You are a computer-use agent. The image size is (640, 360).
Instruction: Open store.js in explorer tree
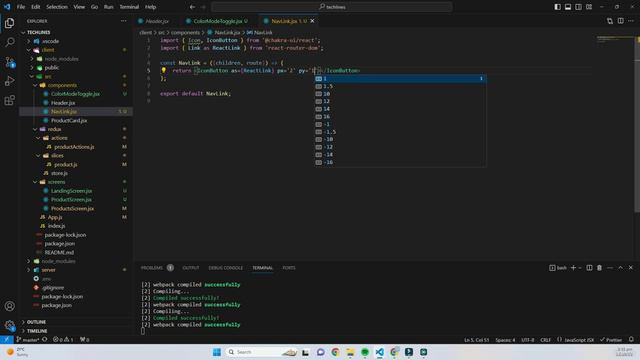pyautogui.click(x=59, y=173)
